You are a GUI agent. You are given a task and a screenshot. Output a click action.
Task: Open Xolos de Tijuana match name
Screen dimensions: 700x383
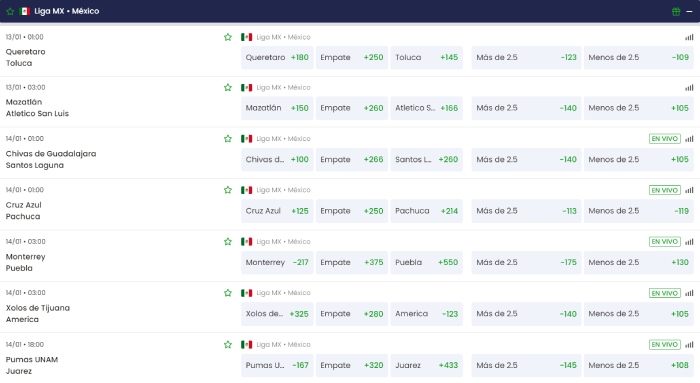[38, 308]
